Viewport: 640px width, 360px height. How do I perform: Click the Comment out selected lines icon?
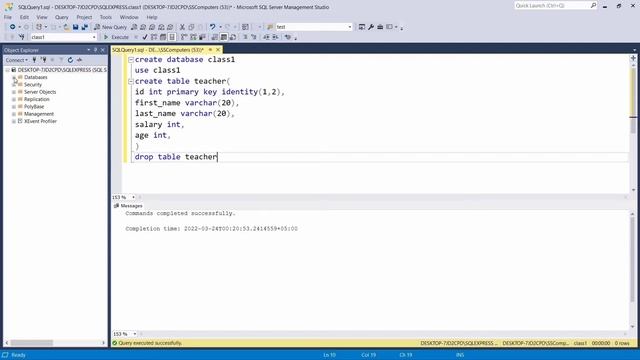point(245,37)
